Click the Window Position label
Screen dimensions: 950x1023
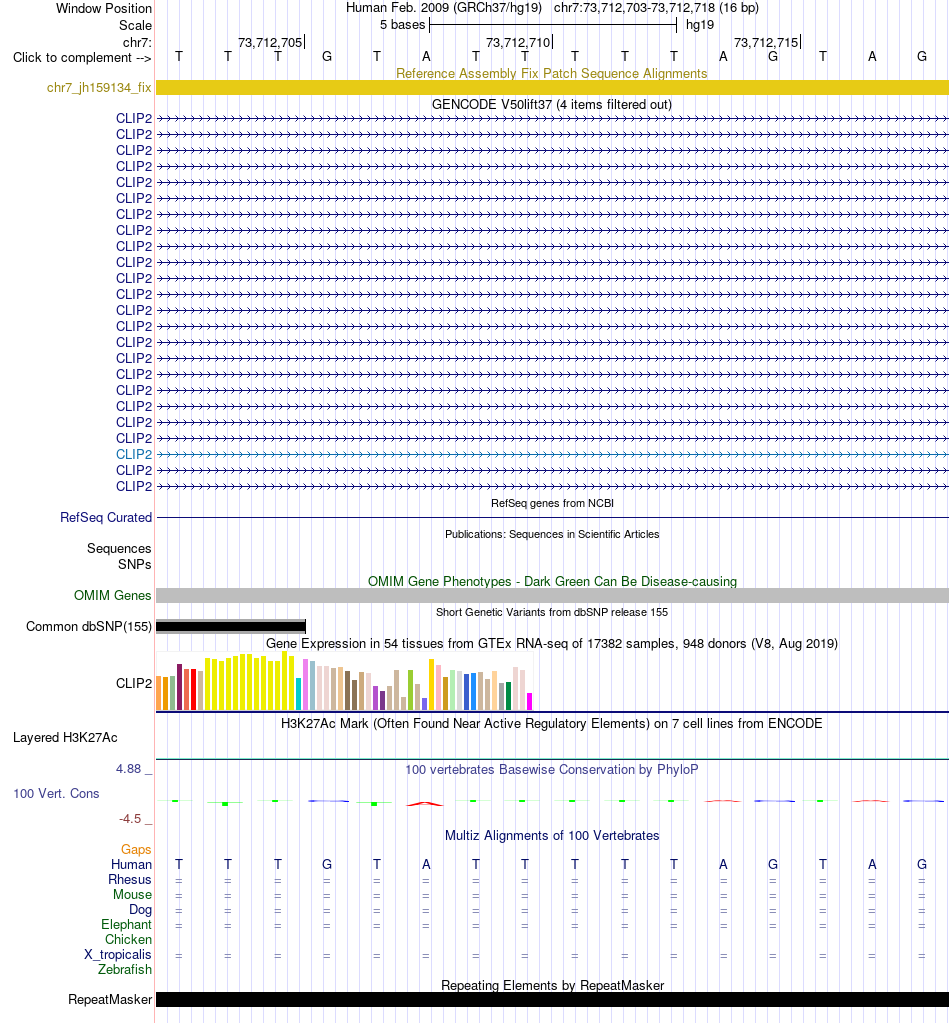(x=104, y=8)
